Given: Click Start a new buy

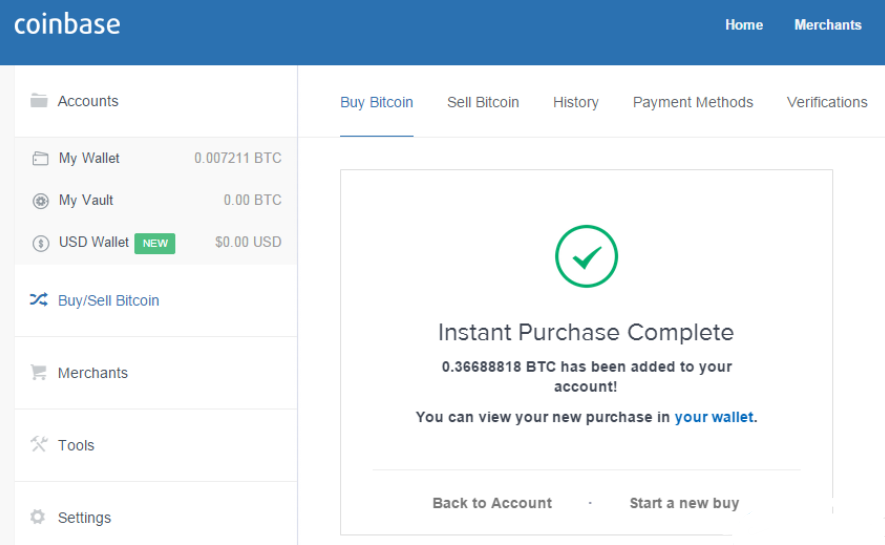Looking at the screenshot, I should click(x=684, y=503).
